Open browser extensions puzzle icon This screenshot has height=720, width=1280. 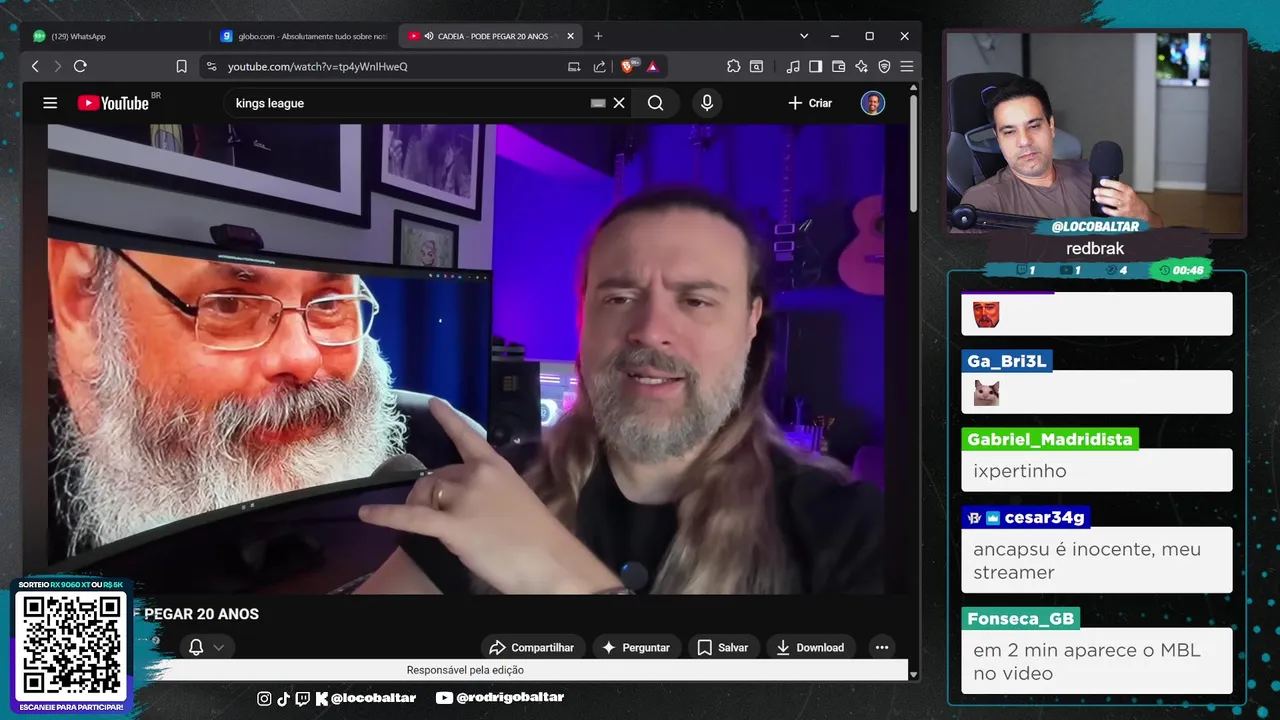click(733, 66)
